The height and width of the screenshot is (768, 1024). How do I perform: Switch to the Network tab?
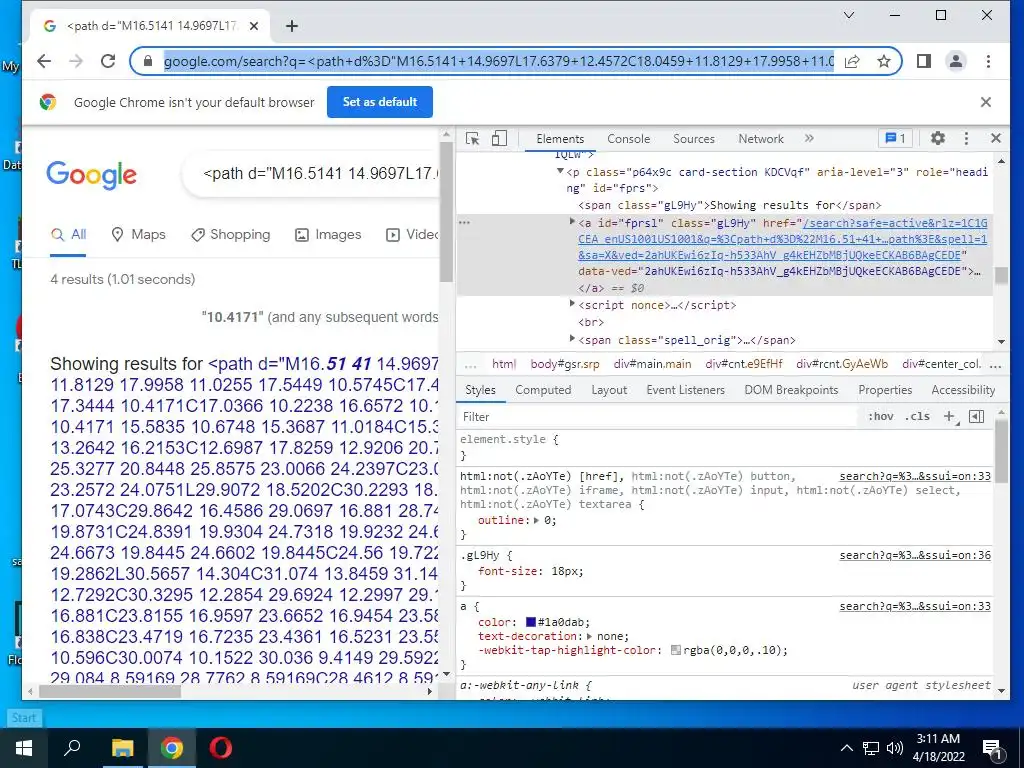click(x=761, y=138)
